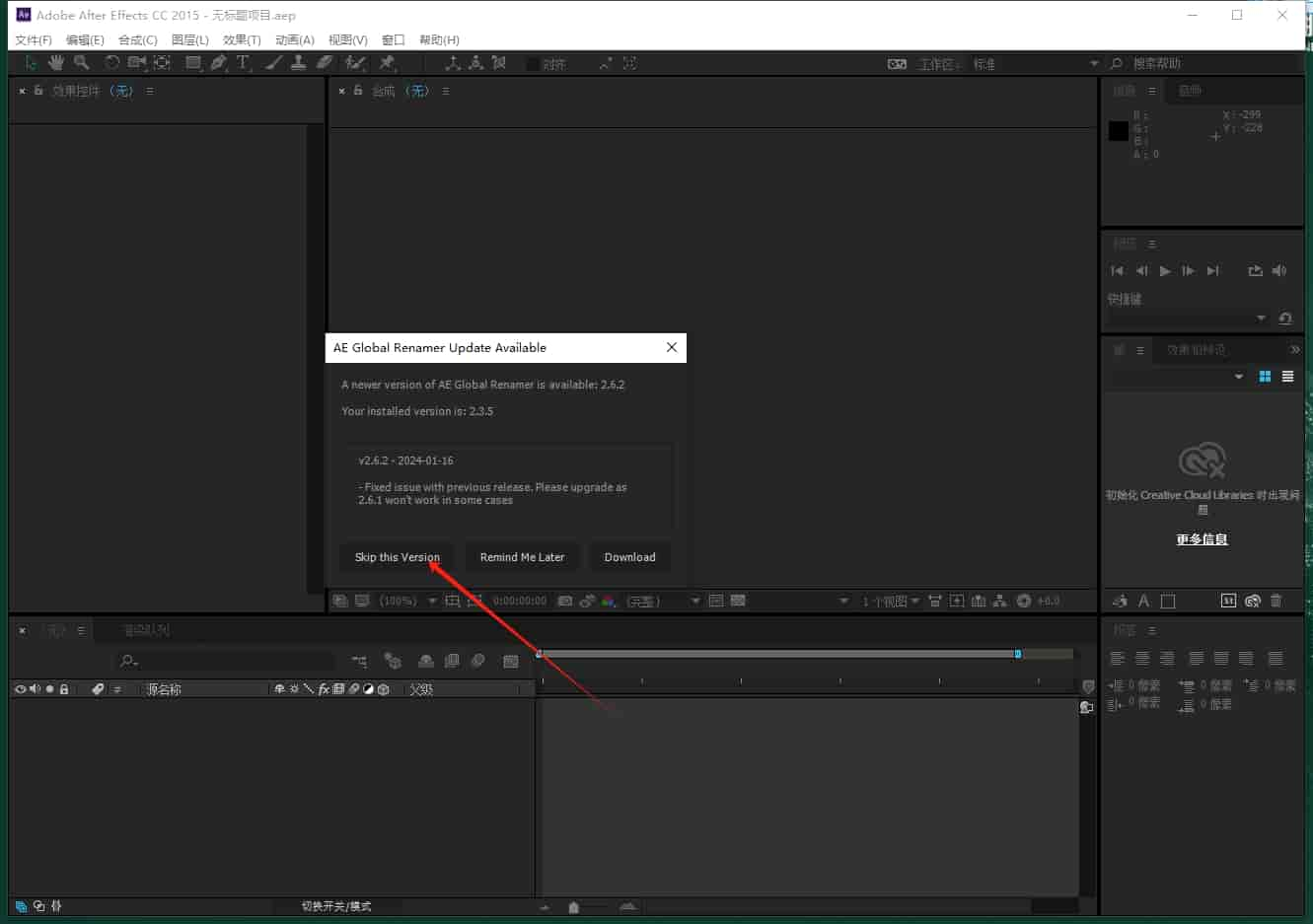Open the 合成(C) menu
1313x924 pixels.
coord(138,40)
